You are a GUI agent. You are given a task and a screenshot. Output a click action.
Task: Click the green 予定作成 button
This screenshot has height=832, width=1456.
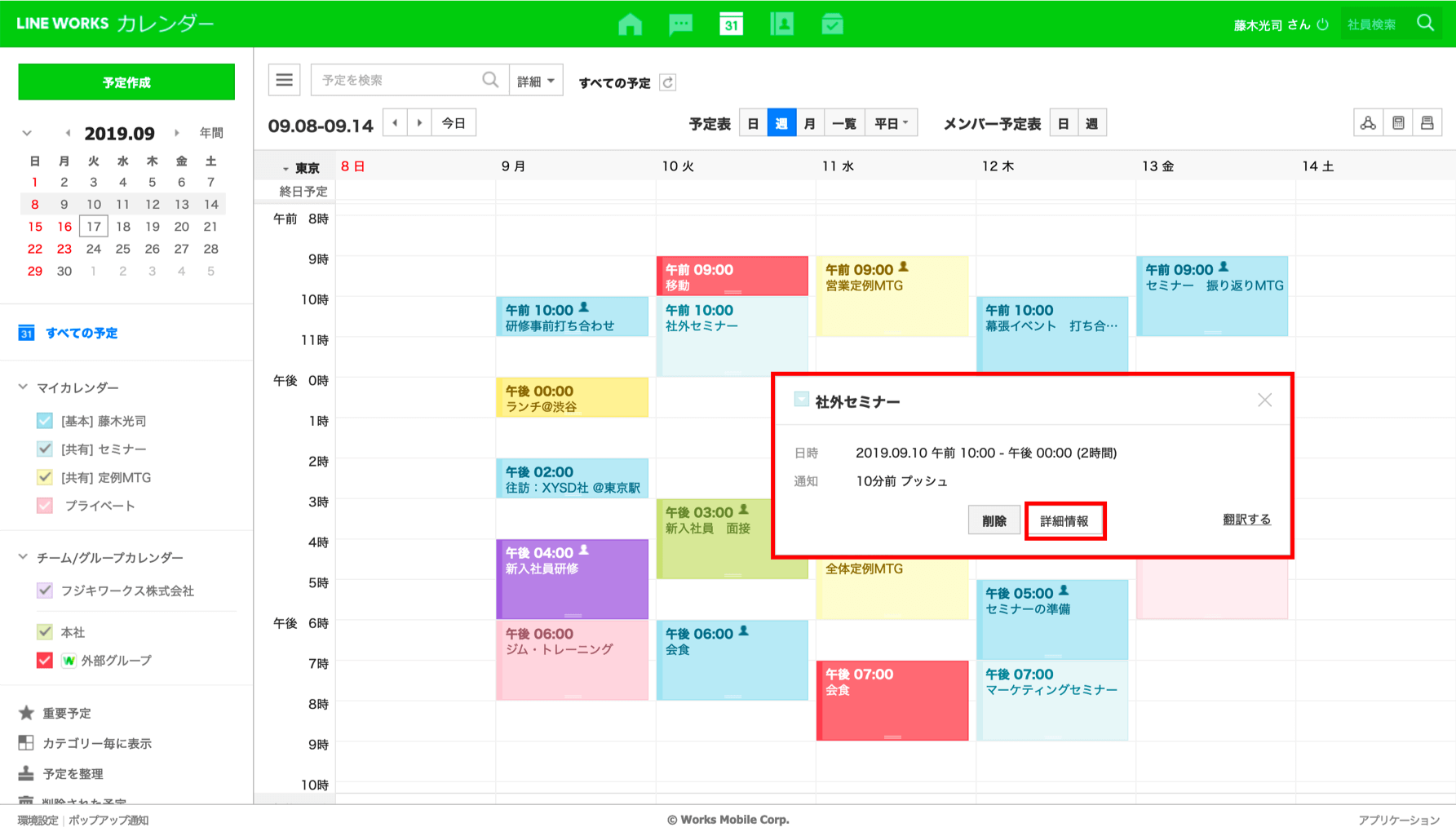point(126,82)
